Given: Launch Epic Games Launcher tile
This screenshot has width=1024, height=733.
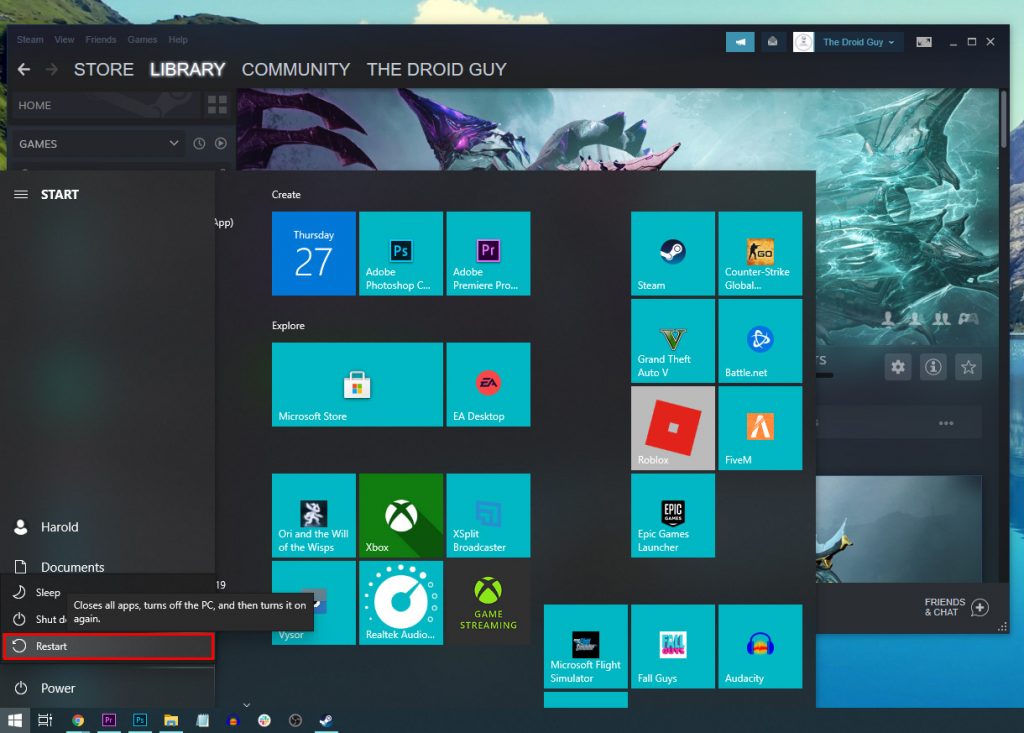Looking at the screenshot, I should [x=673, y=515].
